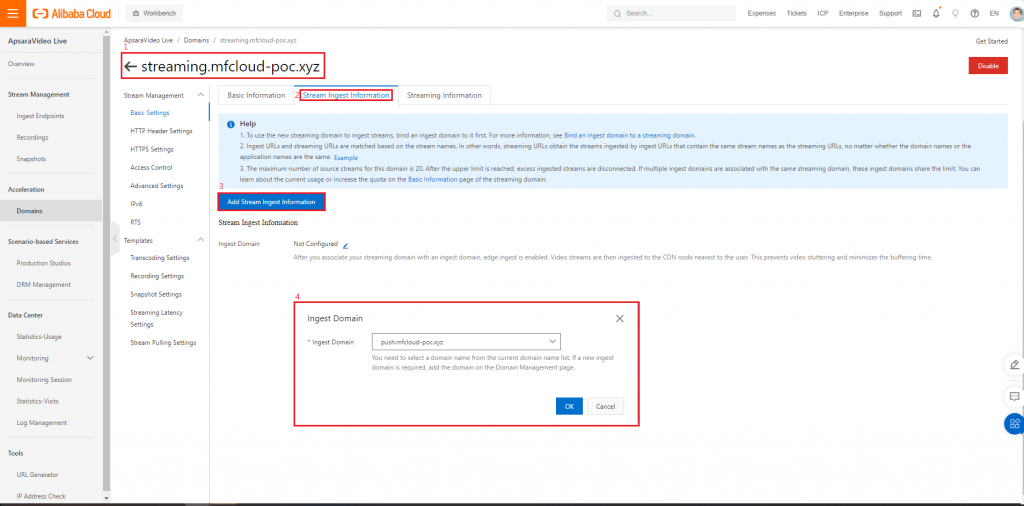Viewport: 1024px width, 506px height.
Task: Open Access Control settings
Action: pos(151,167)
